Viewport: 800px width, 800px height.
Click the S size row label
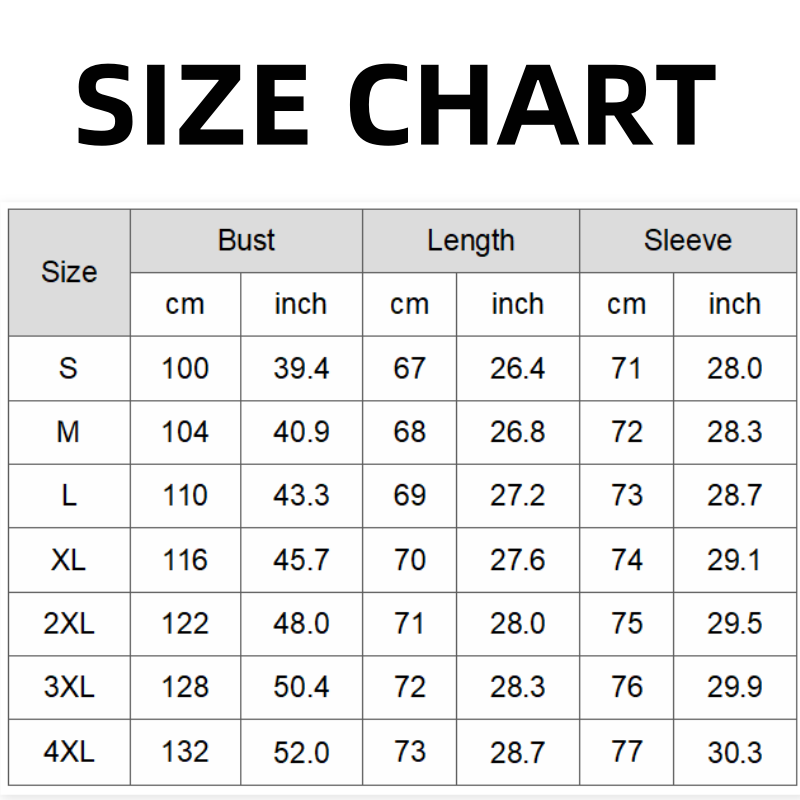[x=68, y=368]
